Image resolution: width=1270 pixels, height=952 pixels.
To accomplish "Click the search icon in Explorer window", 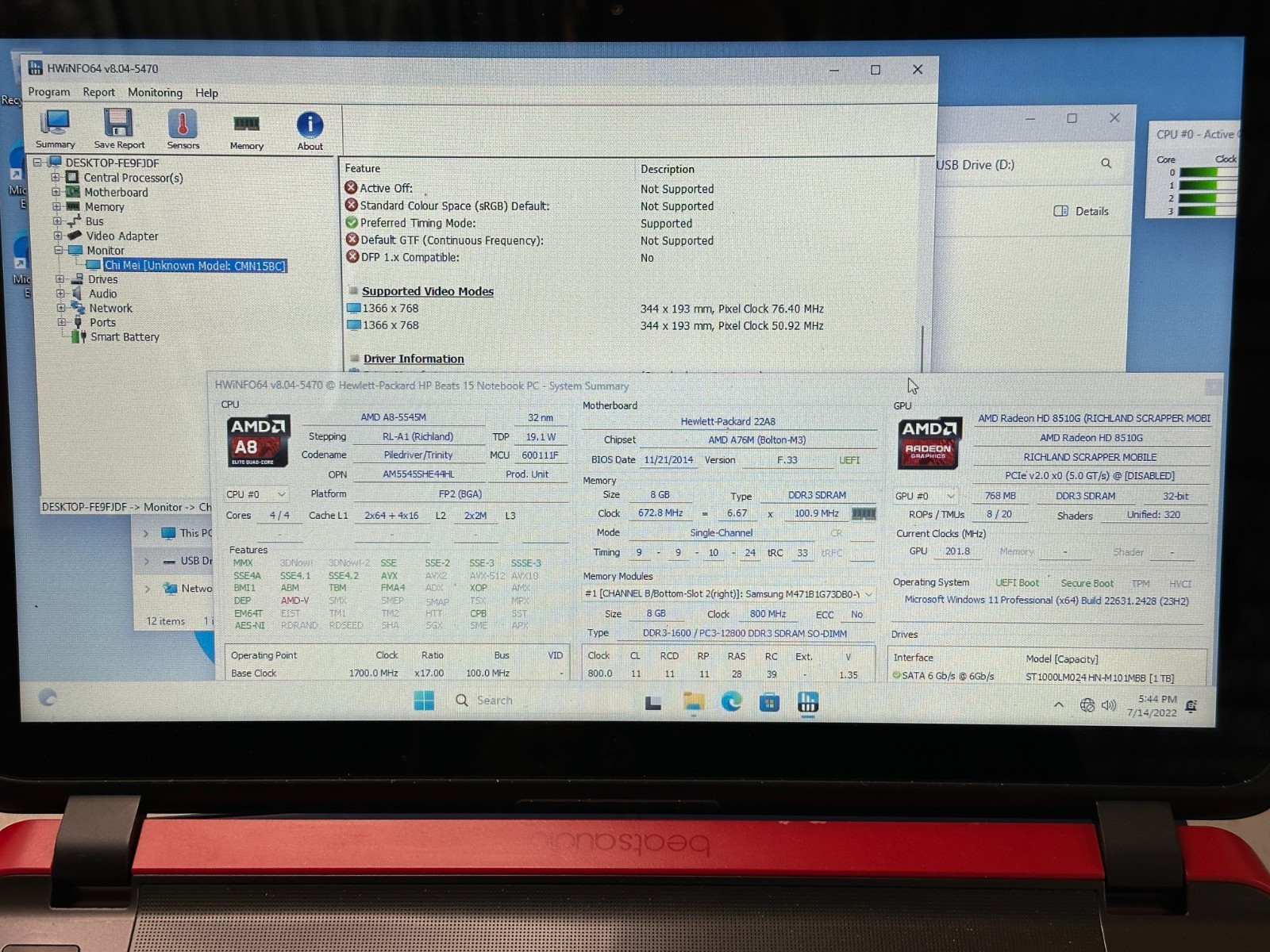I will tap(1106, 163).
